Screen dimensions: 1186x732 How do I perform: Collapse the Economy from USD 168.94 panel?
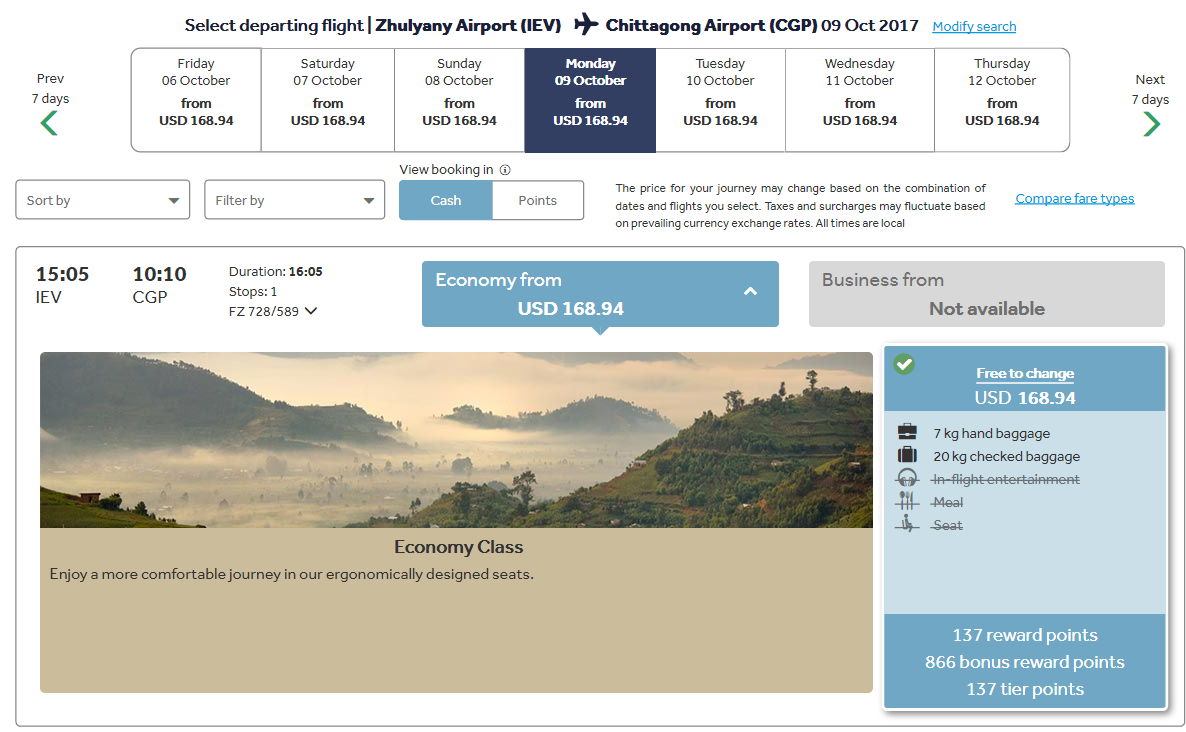click(750, 291)
